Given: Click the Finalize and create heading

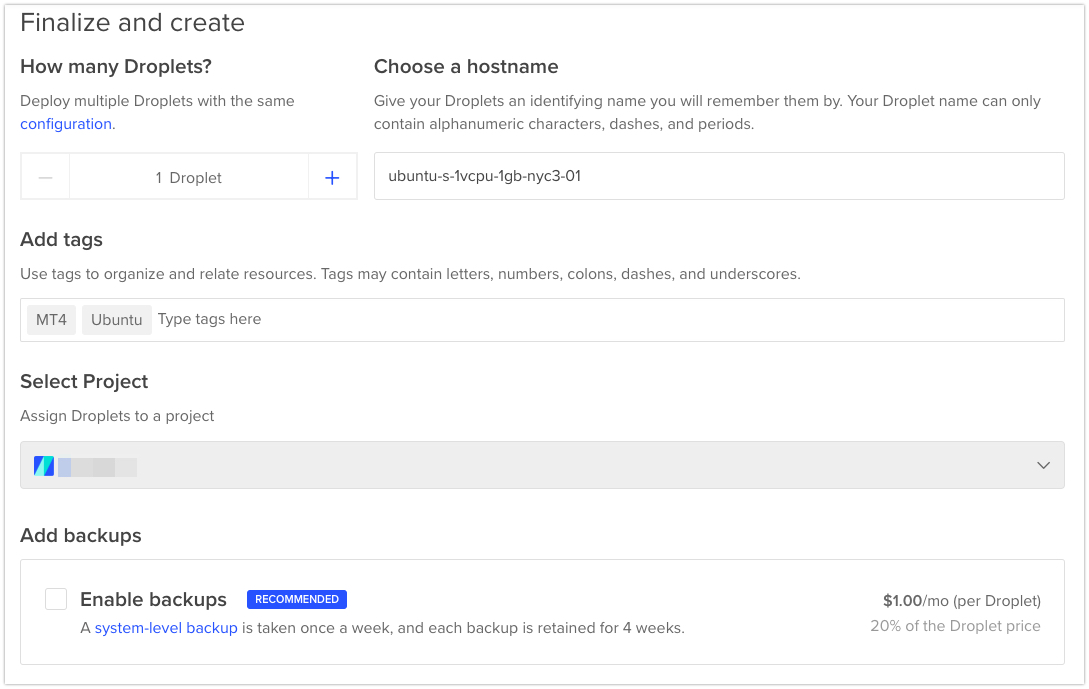Looking at the screenshot, I should [x=133, y=23].
